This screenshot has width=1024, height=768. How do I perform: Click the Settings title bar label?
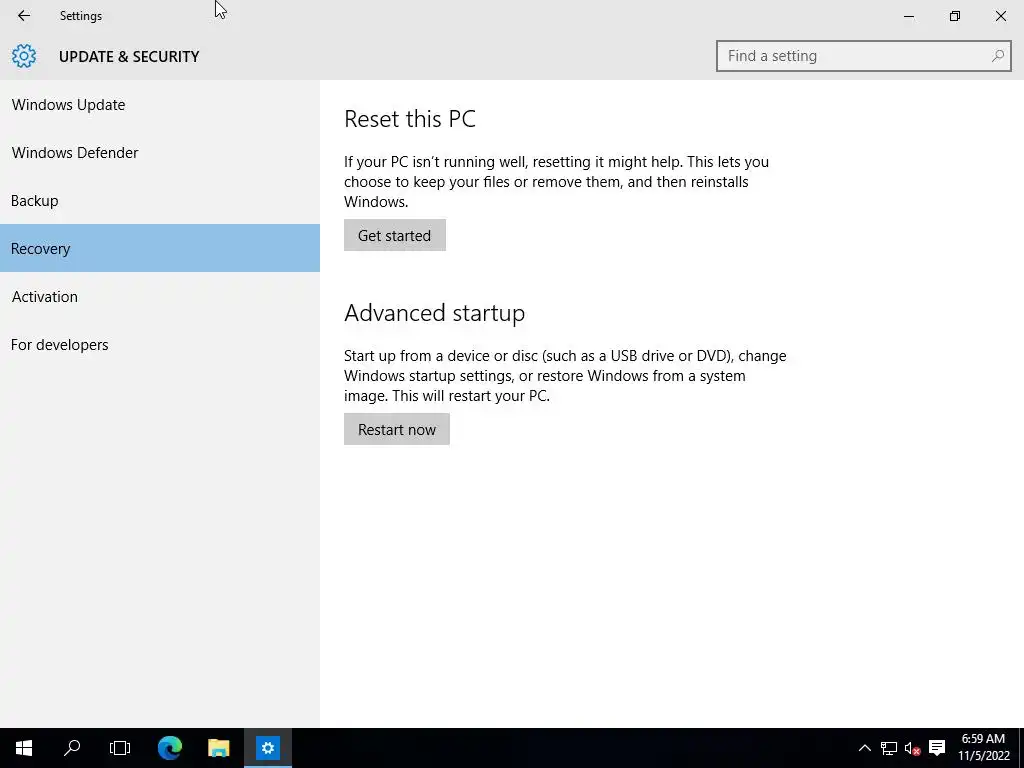[x=81, y=16]
